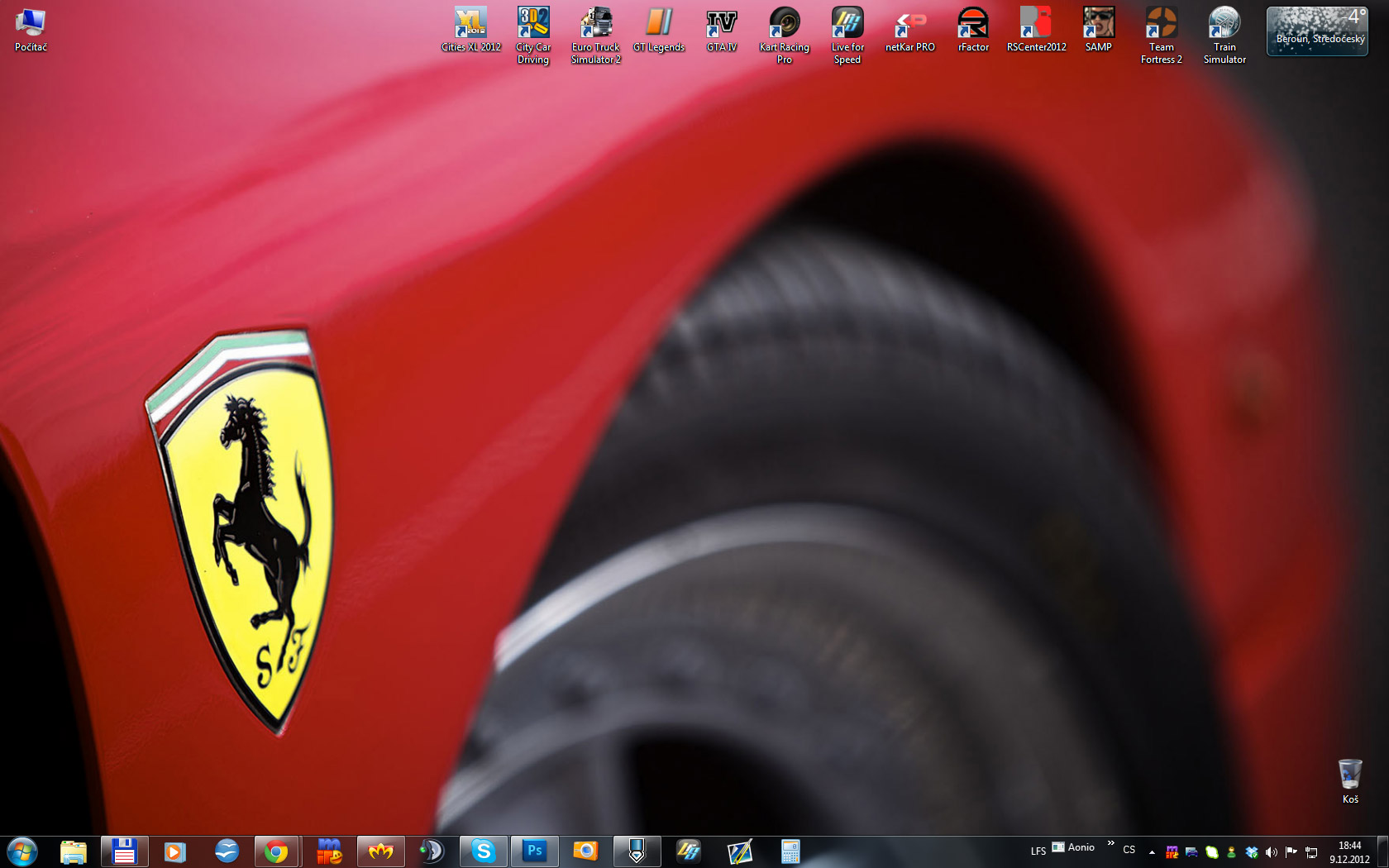
Task: Open the clock and date 9.12.2012
Action: pos(1349,852)
